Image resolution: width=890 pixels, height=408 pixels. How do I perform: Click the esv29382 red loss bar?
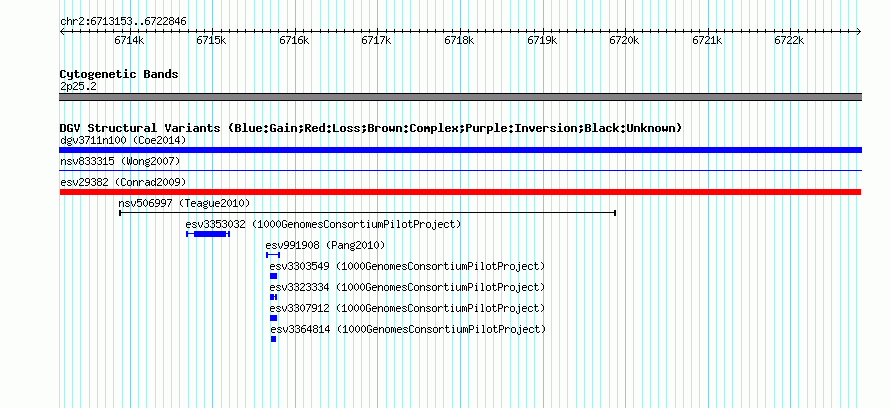[460, 192]
